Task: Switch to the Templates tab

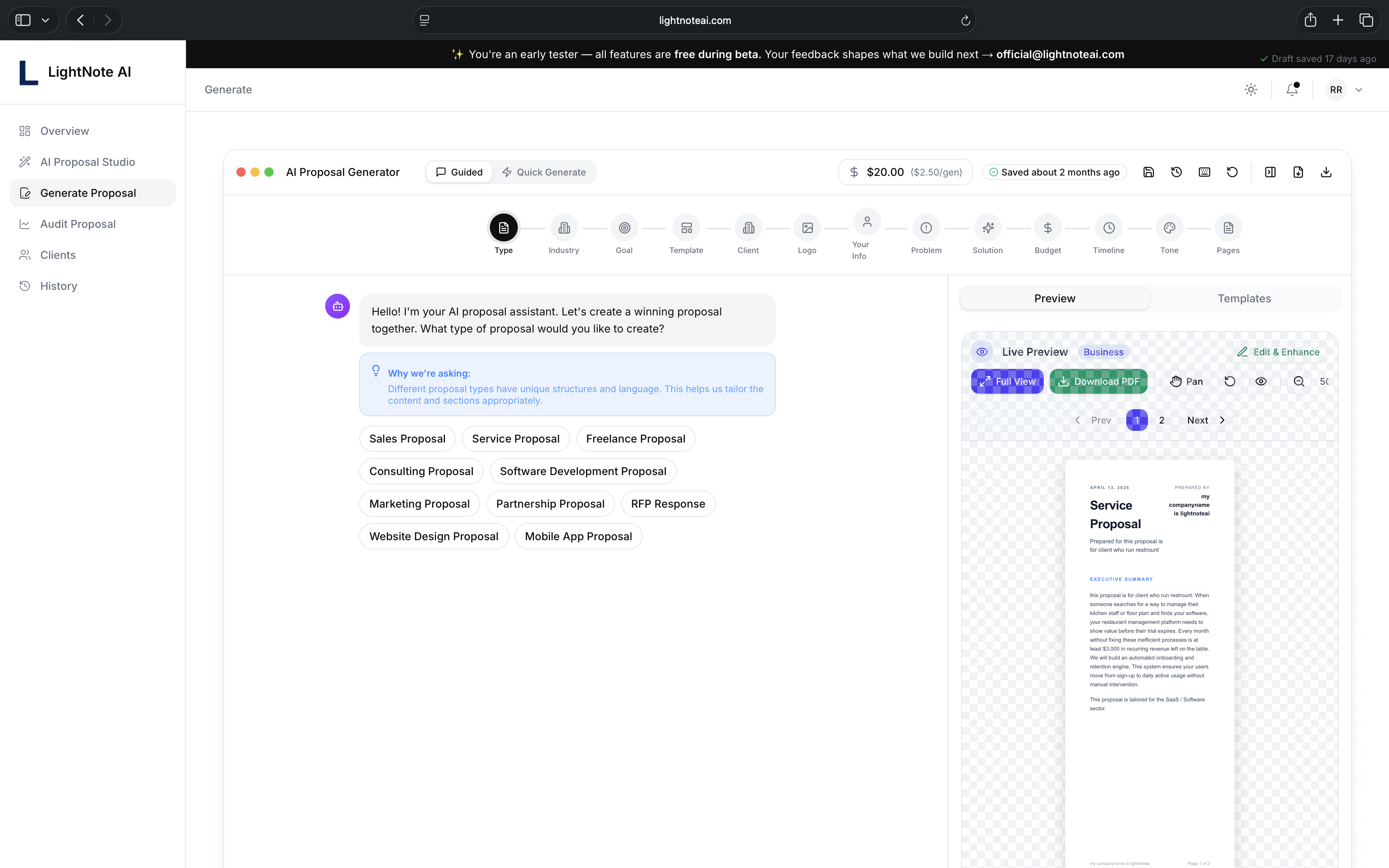Action: tap(1244, 298)
